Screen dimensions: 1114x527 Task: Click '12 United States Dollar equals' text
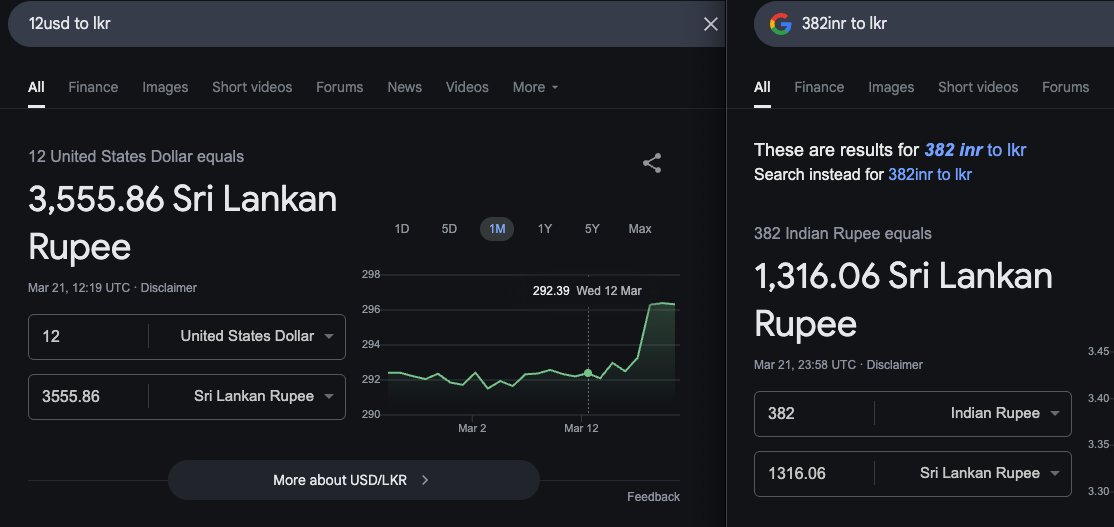(x=136, y=156)
